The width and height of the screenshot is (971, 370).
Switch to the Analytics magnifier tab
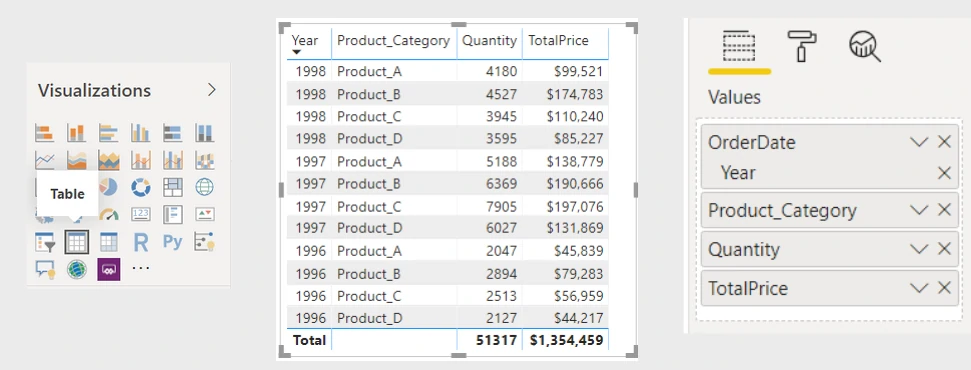(x=864, y=46)
